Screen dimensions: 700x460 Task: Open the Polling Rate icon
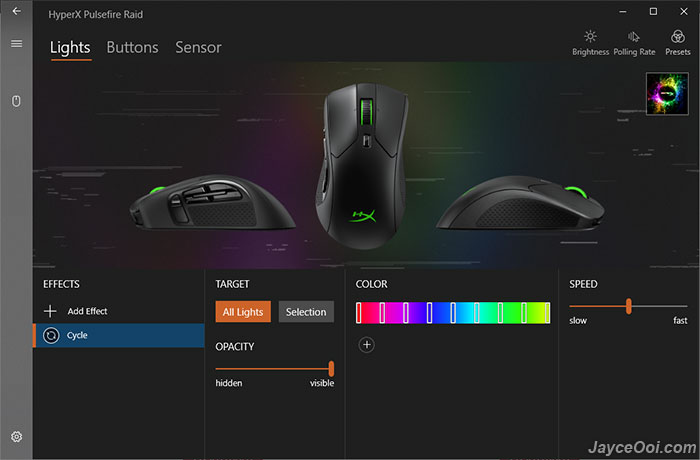pos(633,37)
